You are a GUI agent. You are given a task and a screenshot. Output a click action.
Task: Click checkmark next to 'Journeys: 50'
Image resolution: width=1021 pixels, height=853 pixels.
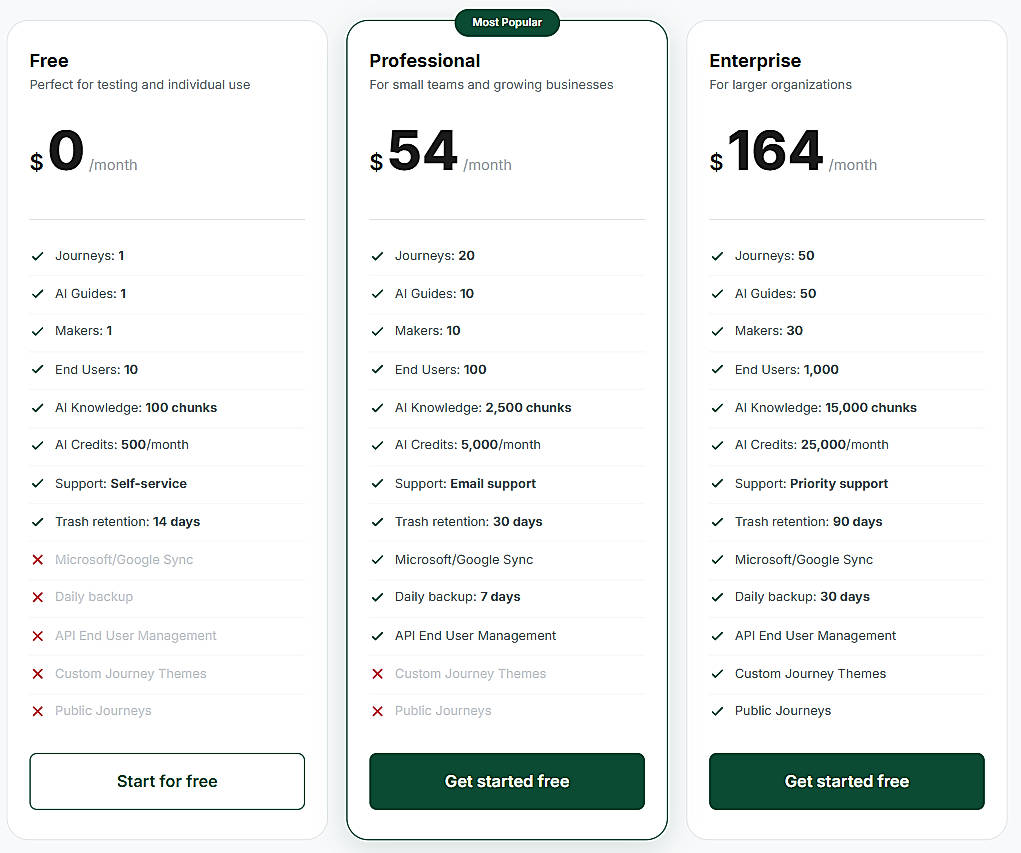click(718, 256)
